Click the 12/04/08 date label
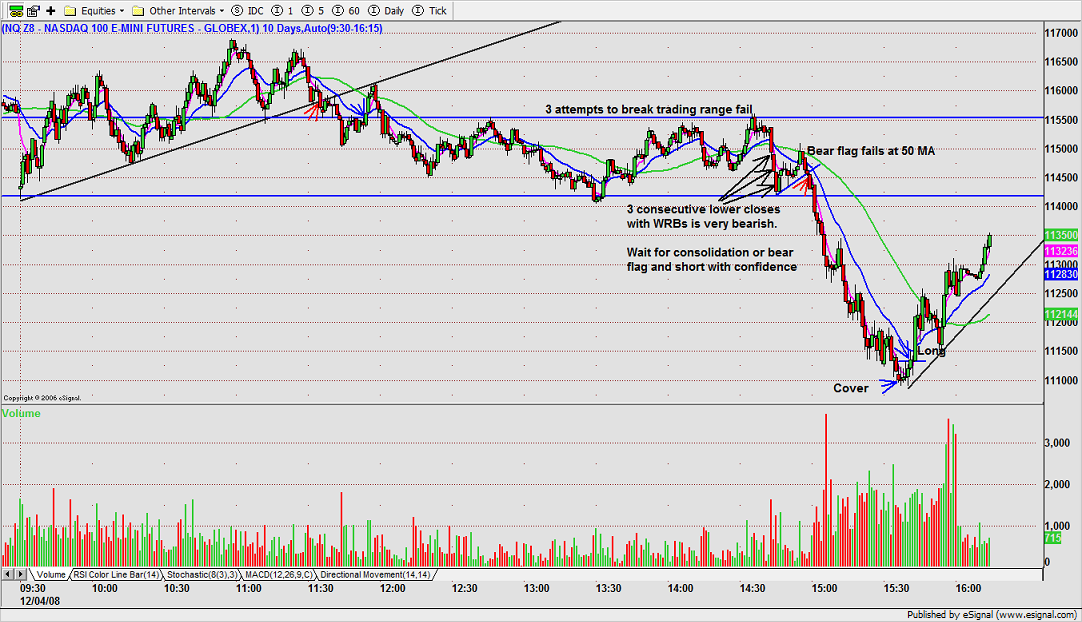1082x622 pixels. 40,601
